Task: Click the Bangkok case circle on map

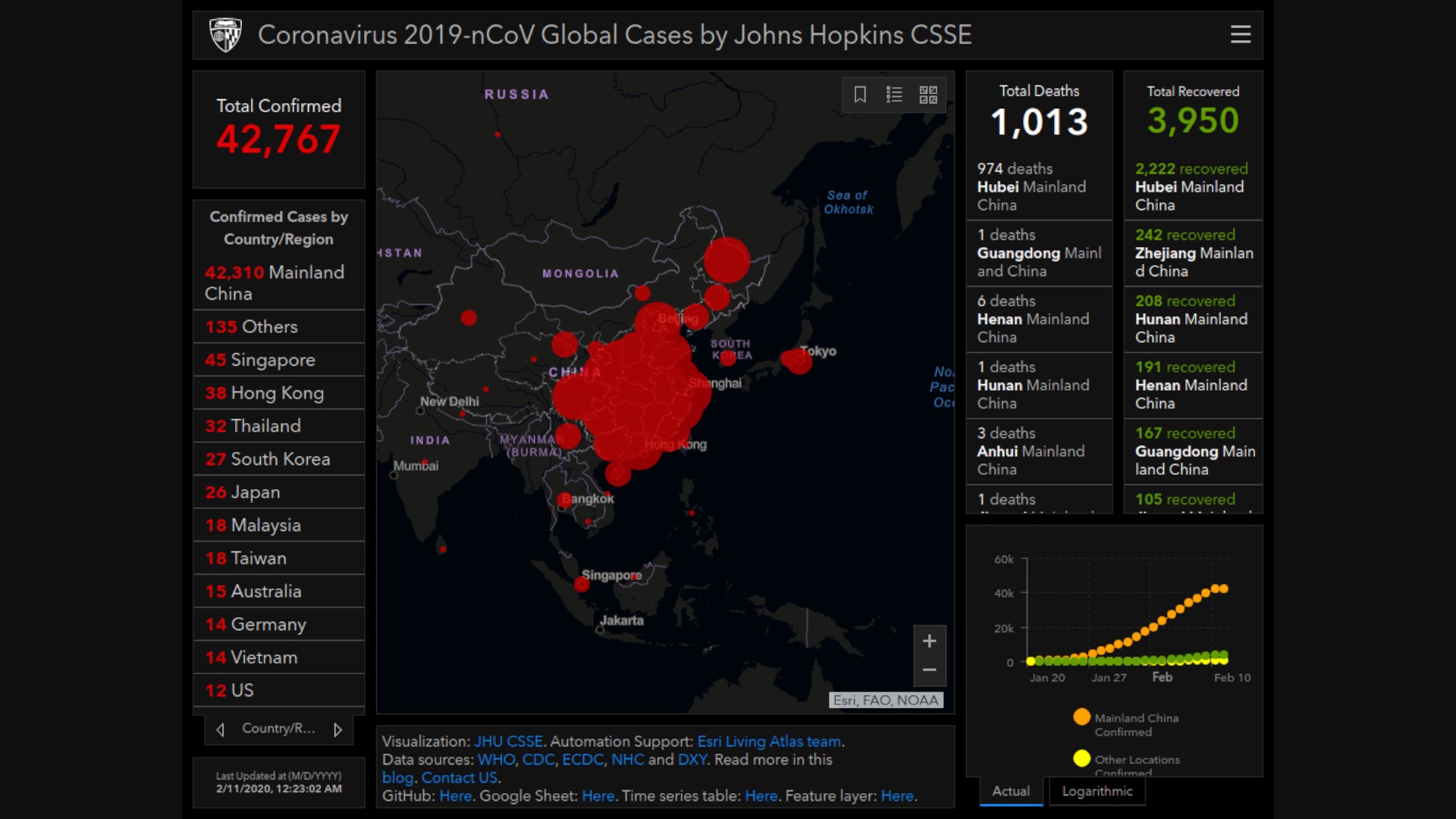Action: point(564,500)
